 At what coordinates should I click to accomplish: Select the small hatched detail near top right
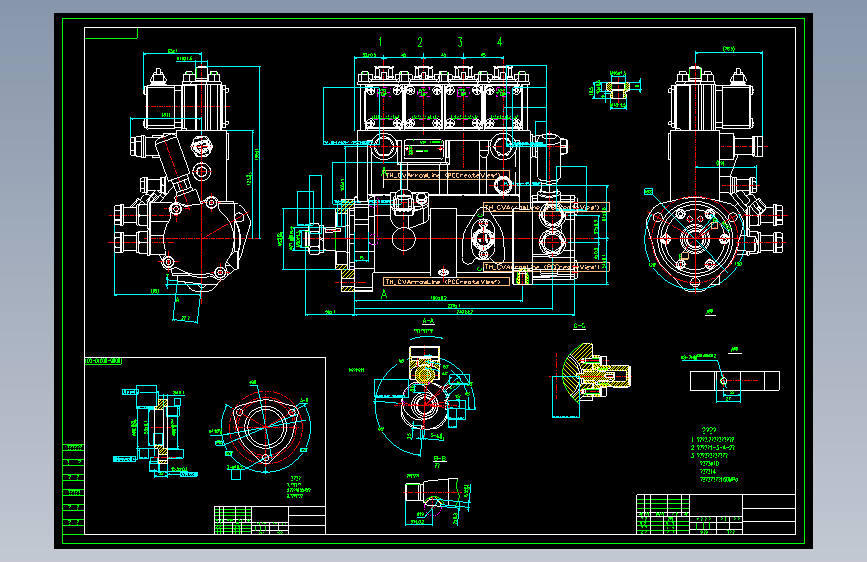click(615, 90)
